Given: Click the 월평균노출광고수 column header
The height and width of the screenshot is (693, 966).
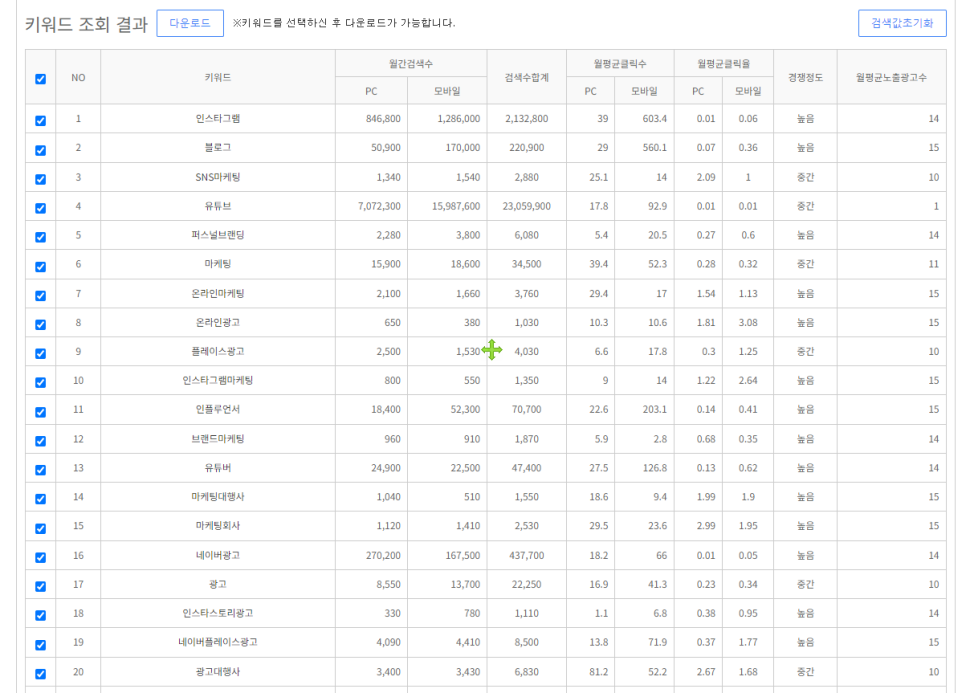Looking at the screenshot, I should [891, 78].
